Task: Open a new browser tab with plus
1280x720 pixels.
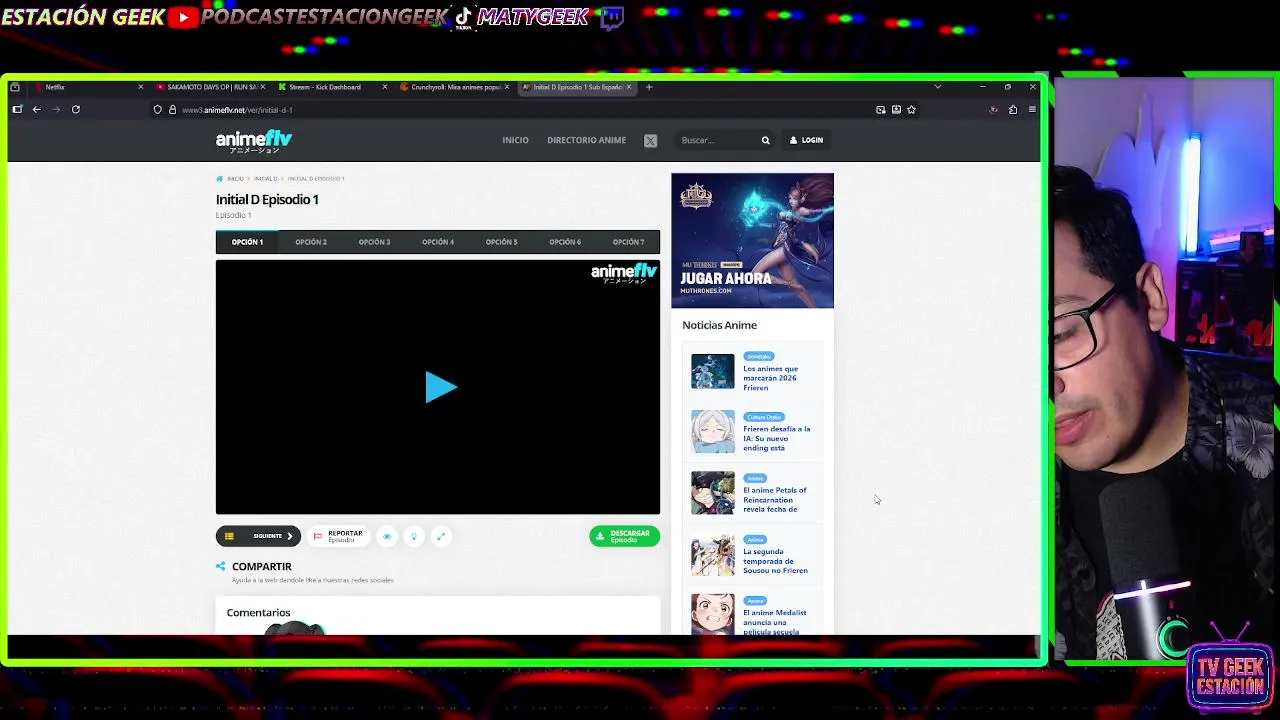Action: [x=649, y=87]
